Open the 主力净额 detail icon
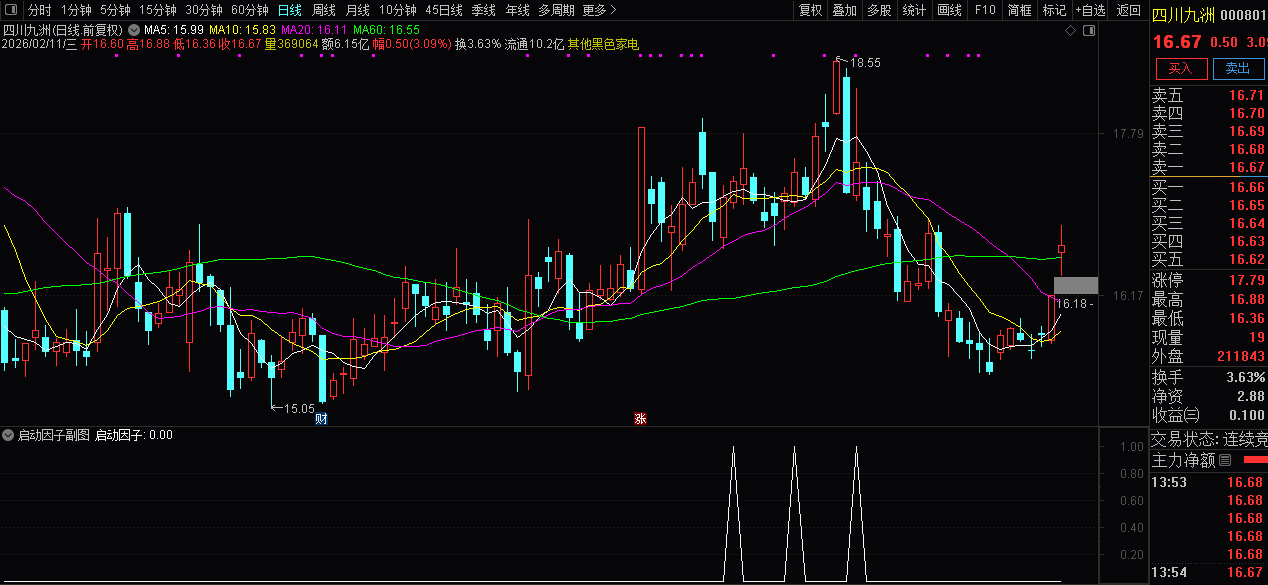1268x585 pixels. click(x=1224, y=461)
